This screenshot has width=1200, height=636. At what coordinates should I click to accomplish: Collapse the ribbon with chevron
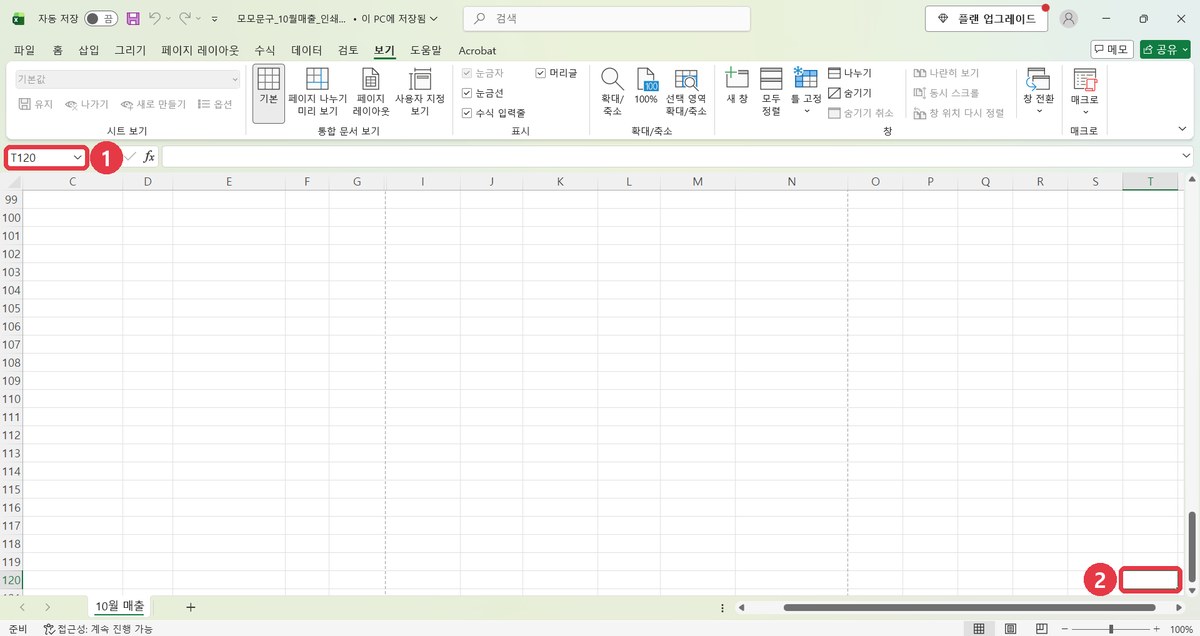click(x=1183, y=130)
